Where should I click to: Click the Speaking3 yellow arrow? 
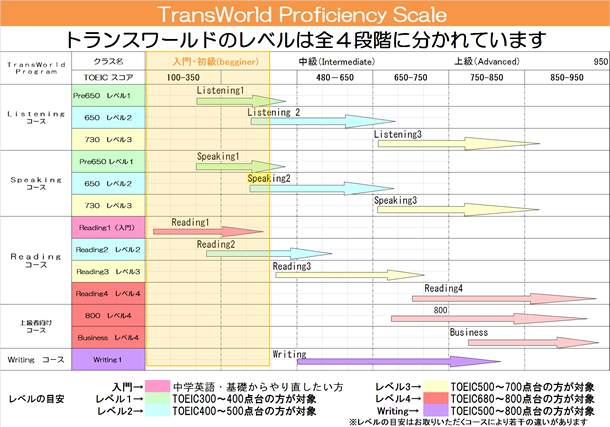[458, 210]
